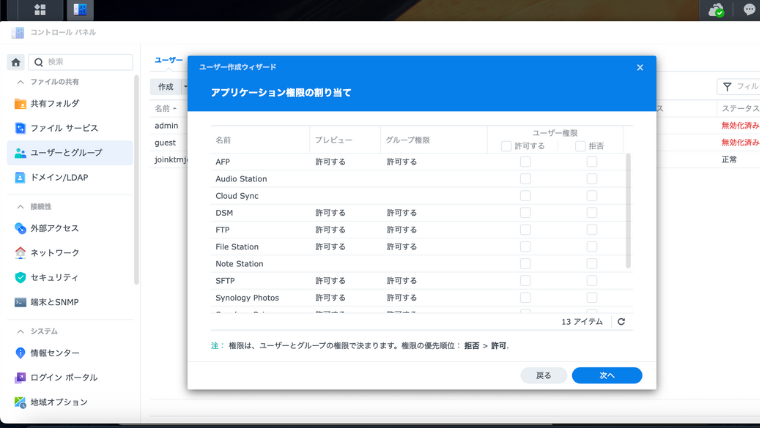Click the Back button in wizard
Image resolution: width=760 pixels, height=428 pixels.
543,375
